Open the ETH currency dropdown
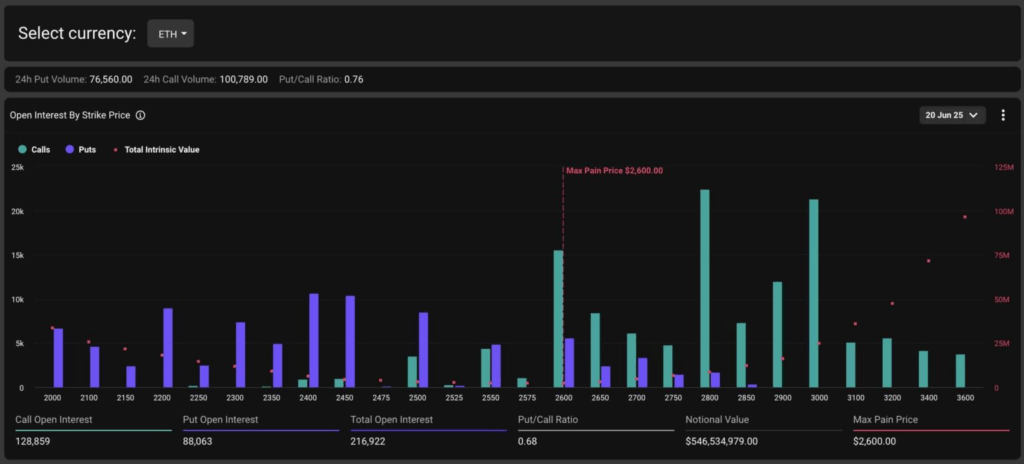1024x464 pixels. [170, 34]
